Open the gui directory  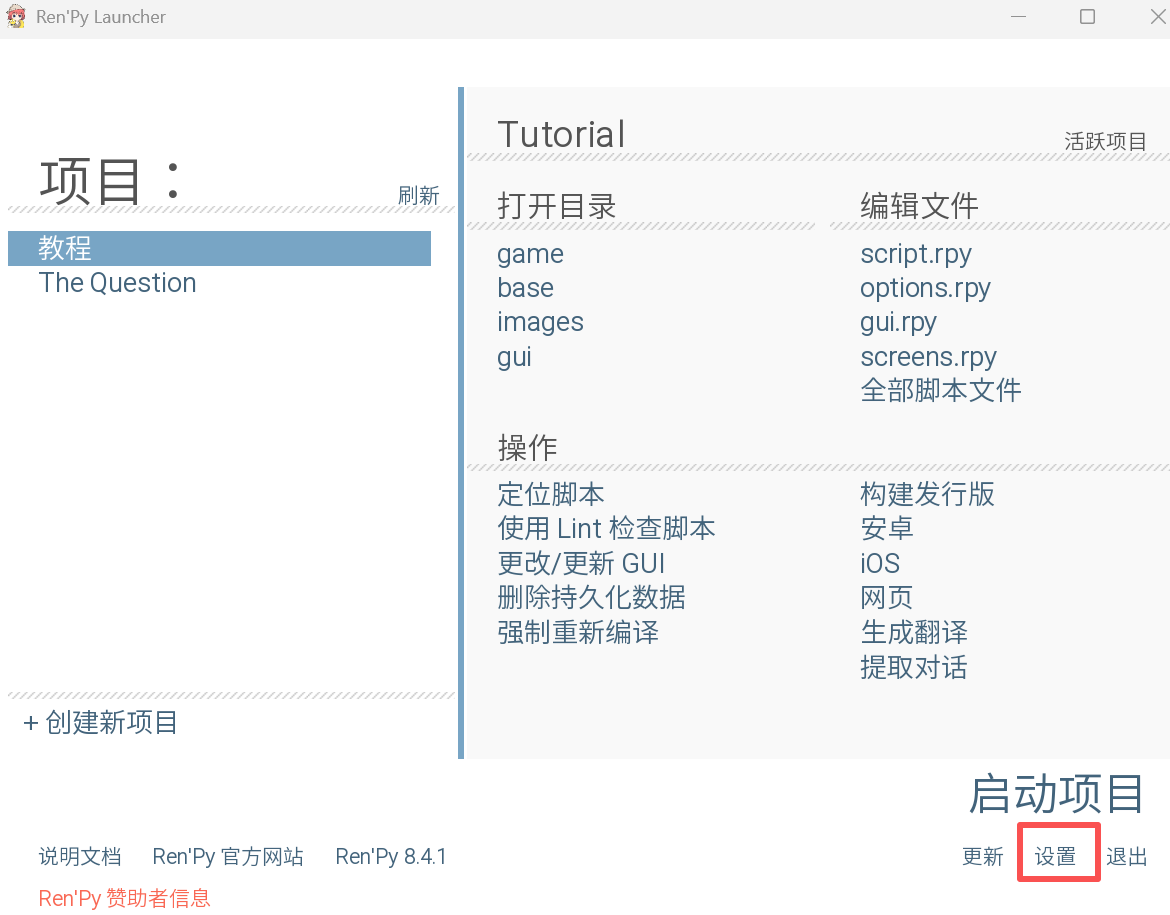(x=513, y=356)
